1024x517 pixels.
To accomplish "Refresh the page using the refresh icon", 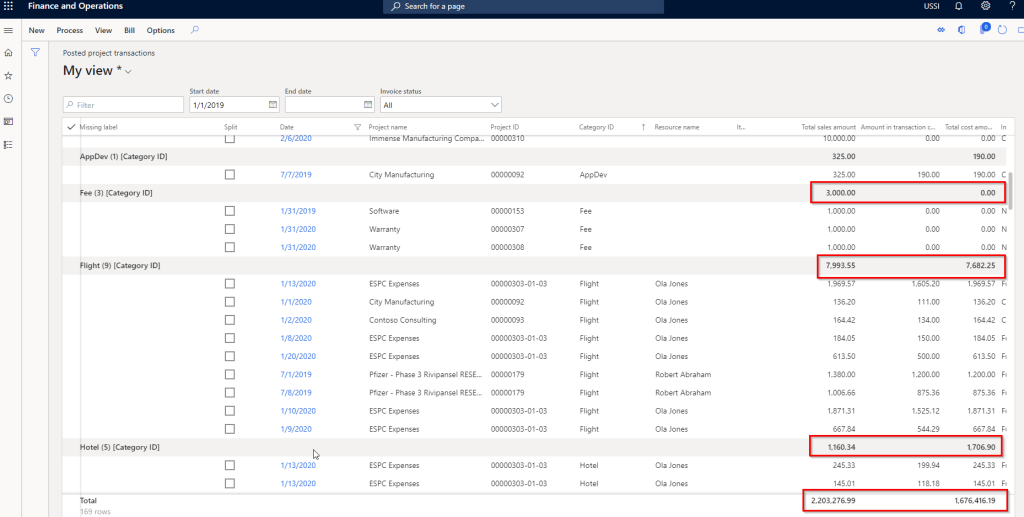I will [1004, 30].
